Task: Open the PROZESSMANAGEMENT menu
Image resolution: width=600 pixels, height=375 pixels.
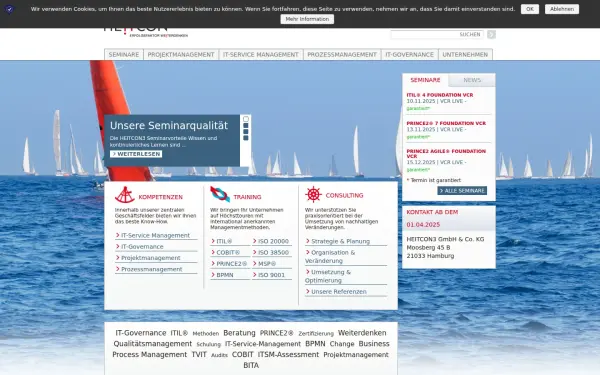Action: pos(342,55)
